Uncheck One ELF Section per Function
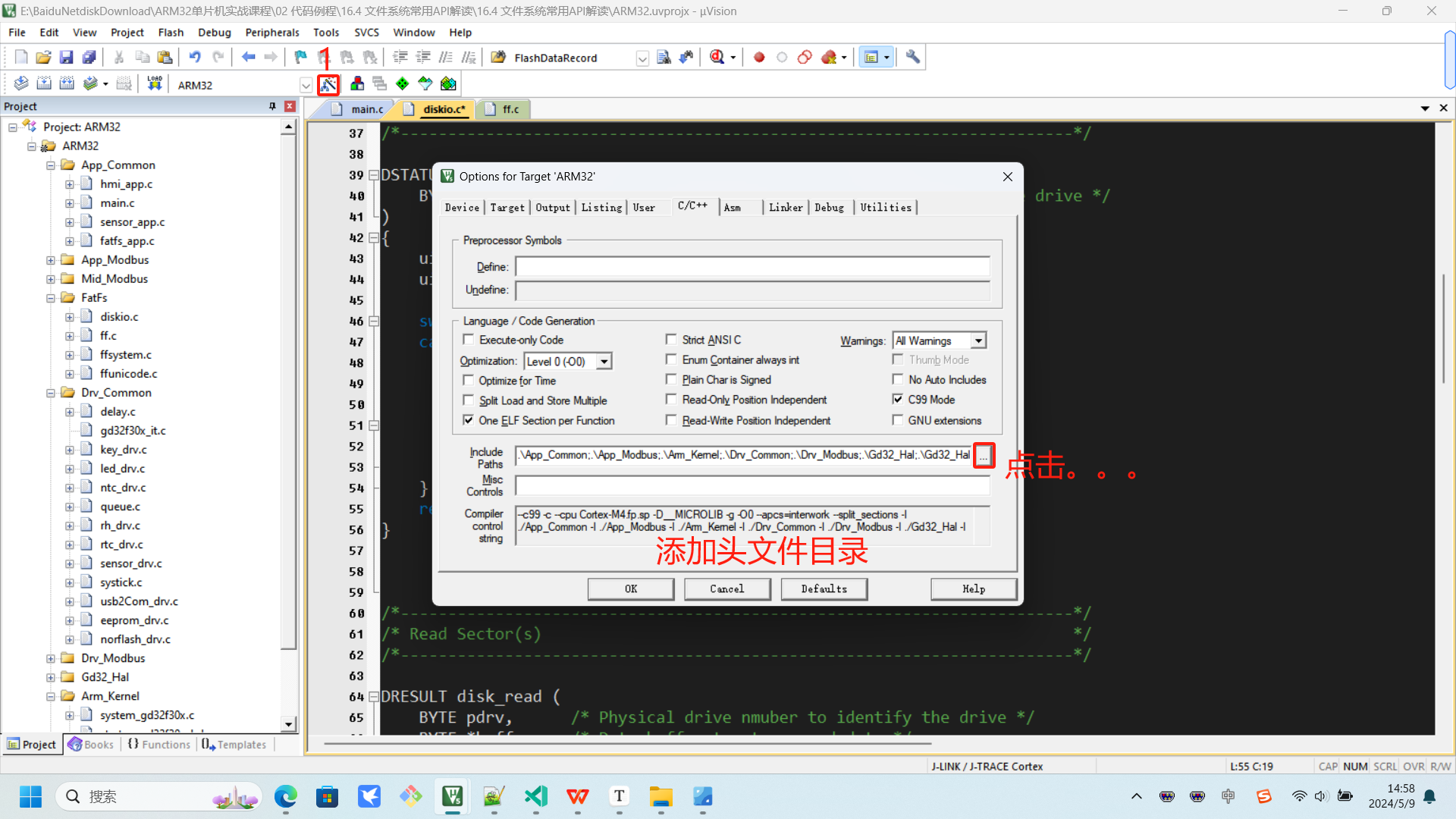This screenshot has height=819, width=1456. click(x=469, y=420)
